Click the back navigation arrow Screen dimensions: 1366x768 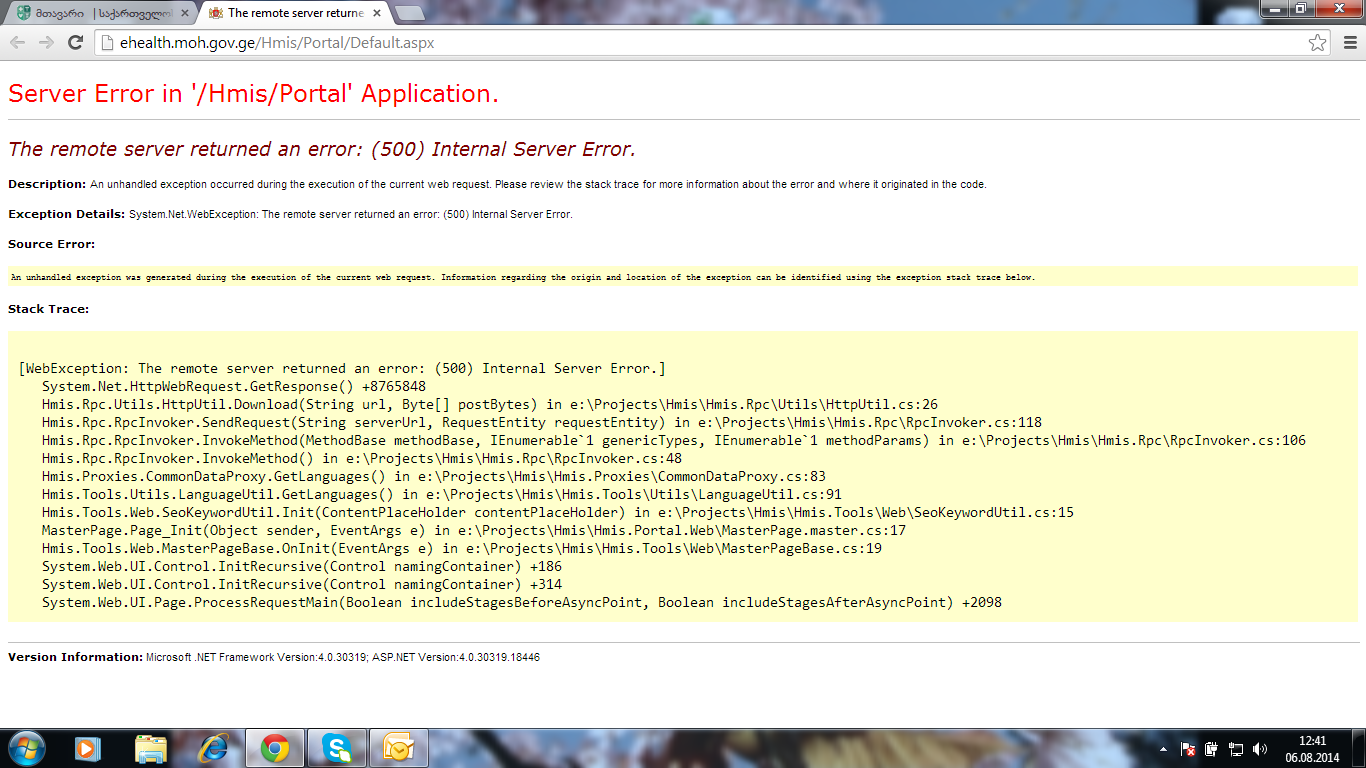pos(18,43)
